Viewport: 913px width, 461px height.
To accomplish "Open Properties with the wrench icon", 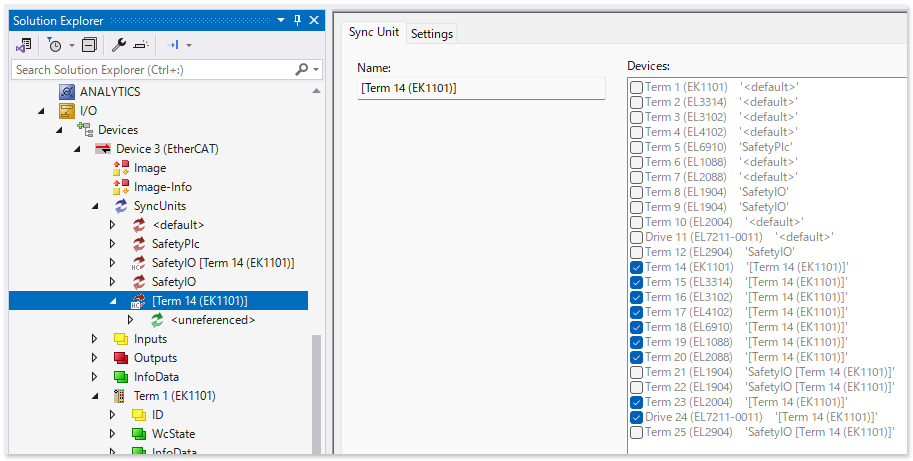I will (x=118, y=45).
